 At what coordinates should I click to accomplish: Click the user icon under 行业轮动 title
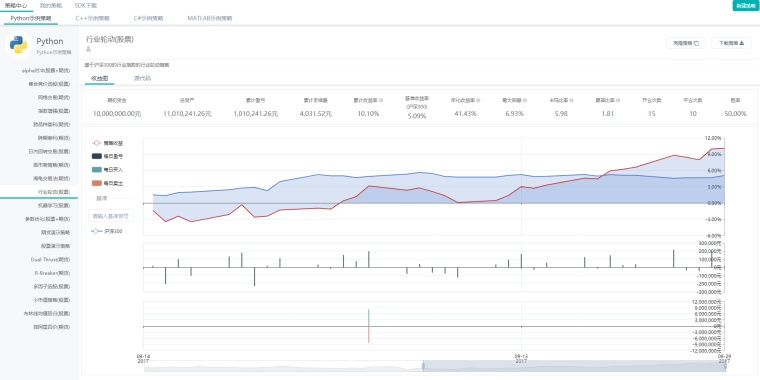(x=88, y=49)
